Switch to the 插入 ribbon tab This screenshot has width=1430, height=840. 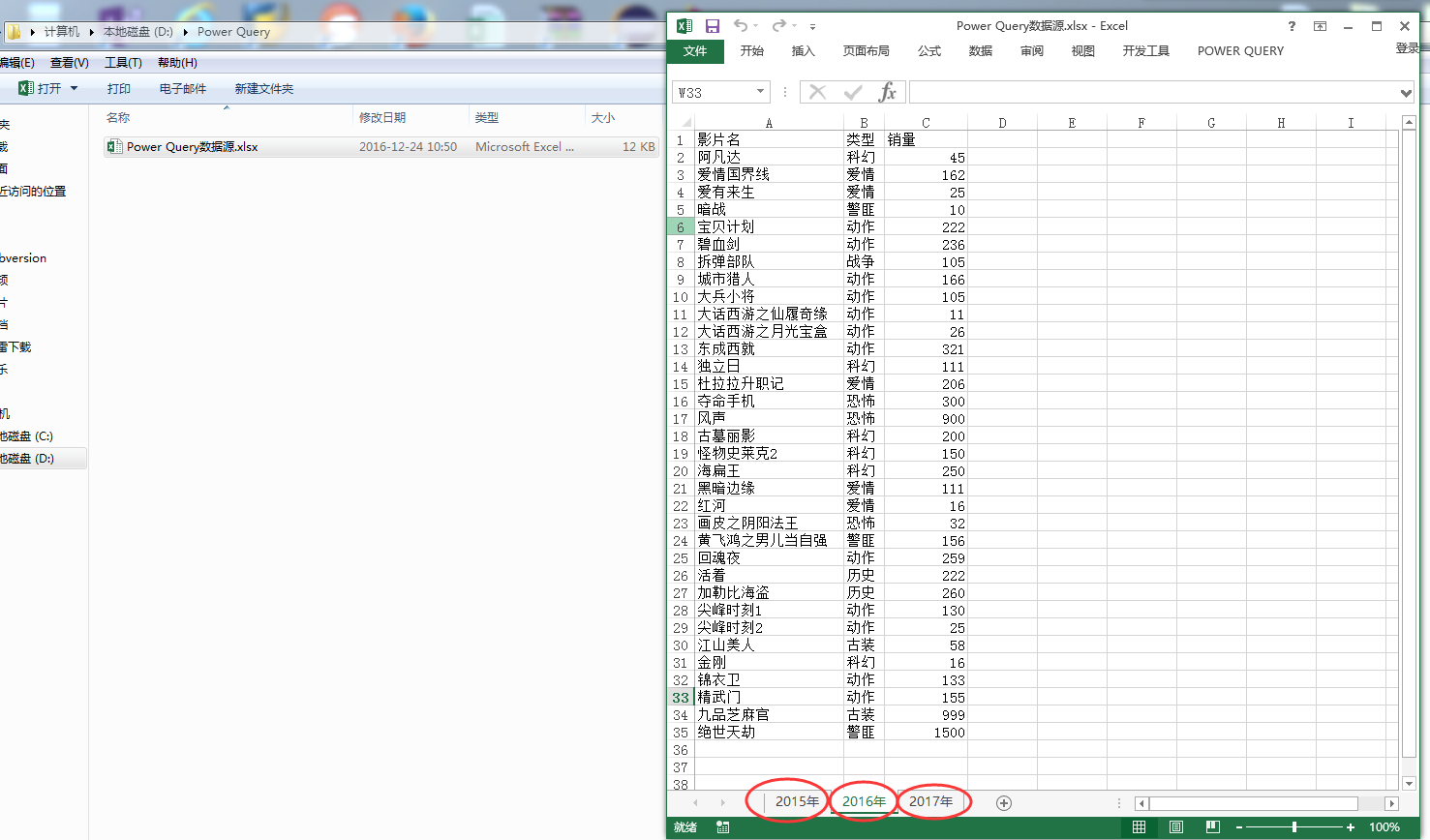click(x=804, y=51)
